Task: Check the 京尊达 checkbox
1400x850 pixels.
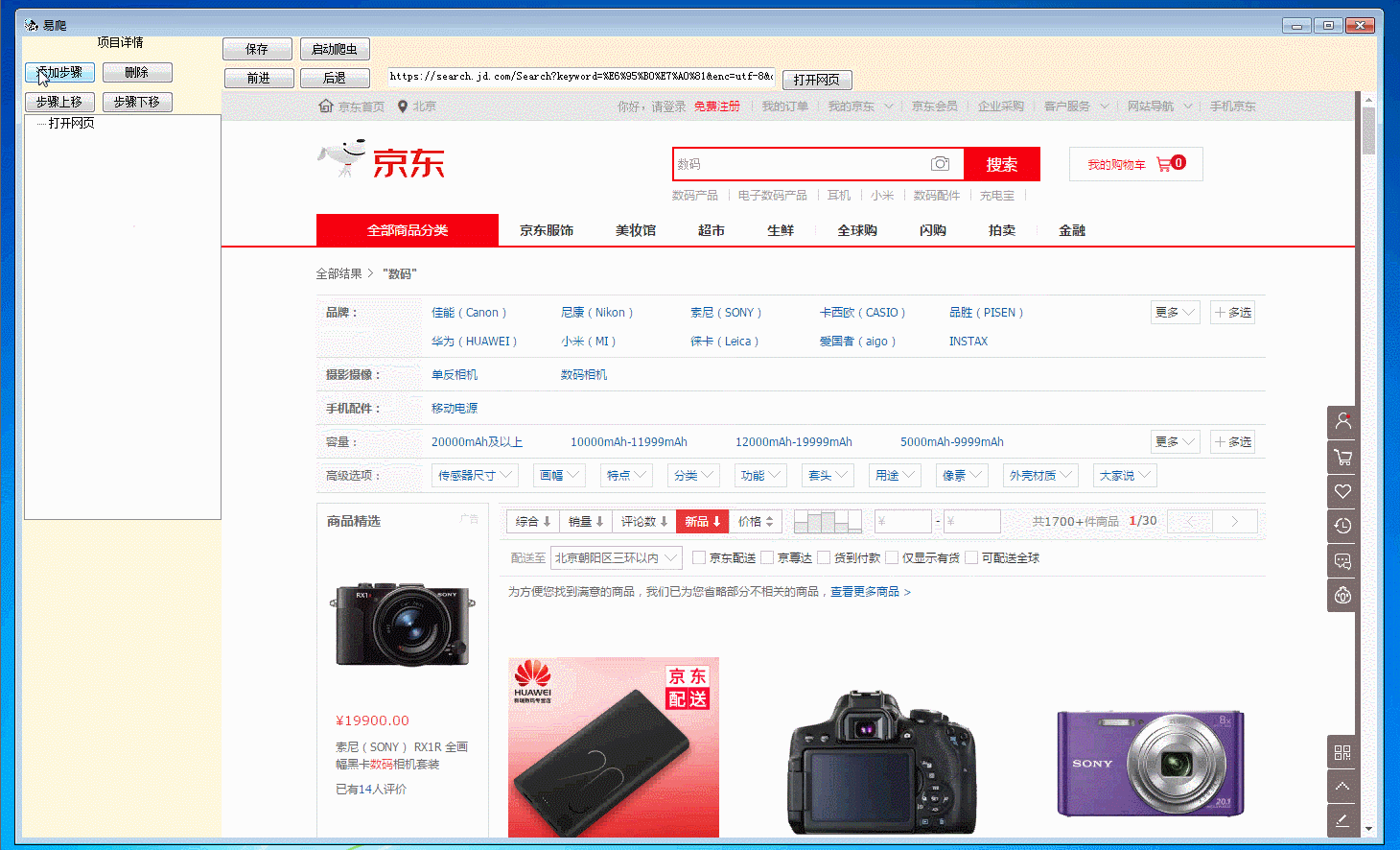Action: (767, 557)
